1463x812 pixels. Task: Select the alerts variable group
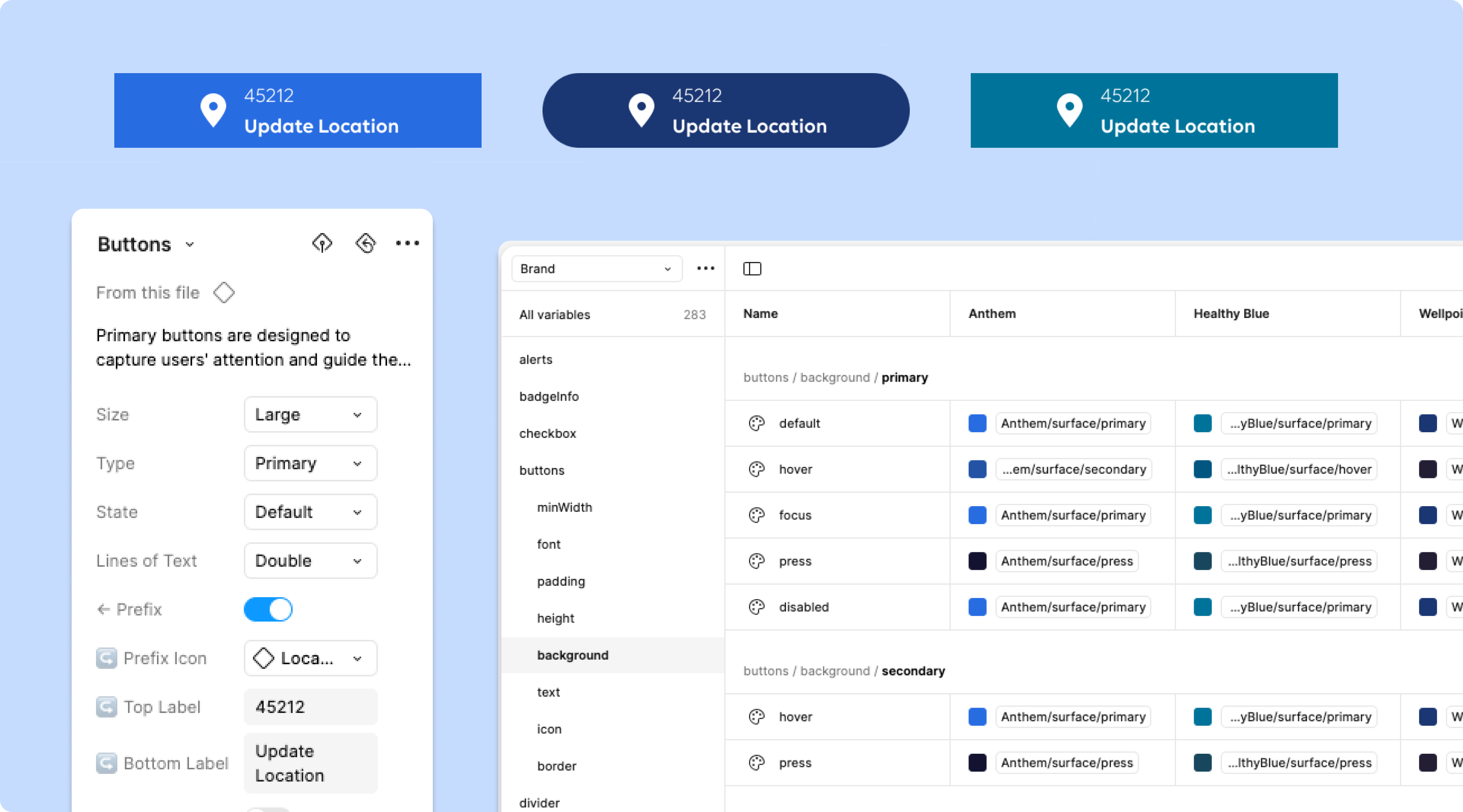click(536, 360)
